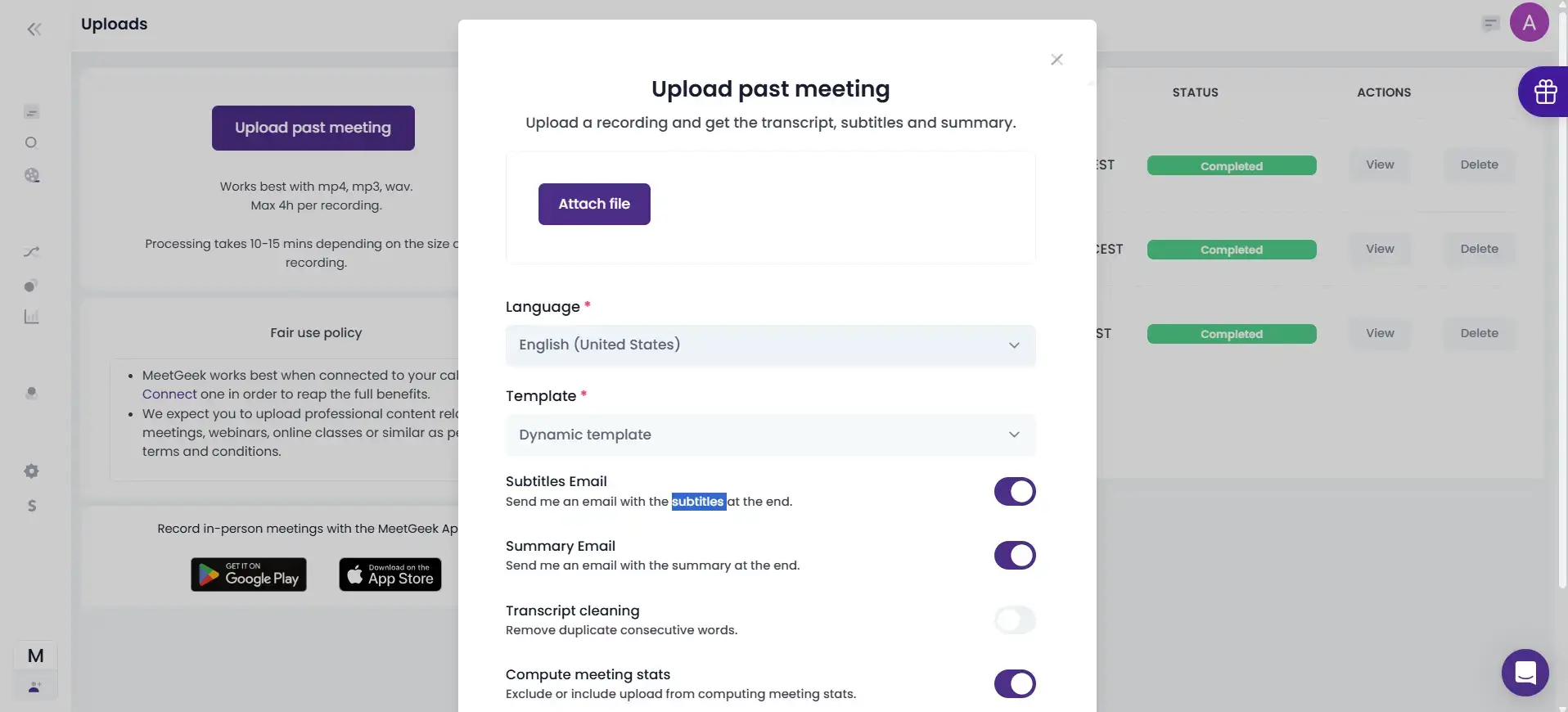Toggle Compute meeting stats off
1568x712 pixels.
coord(1014,683)
